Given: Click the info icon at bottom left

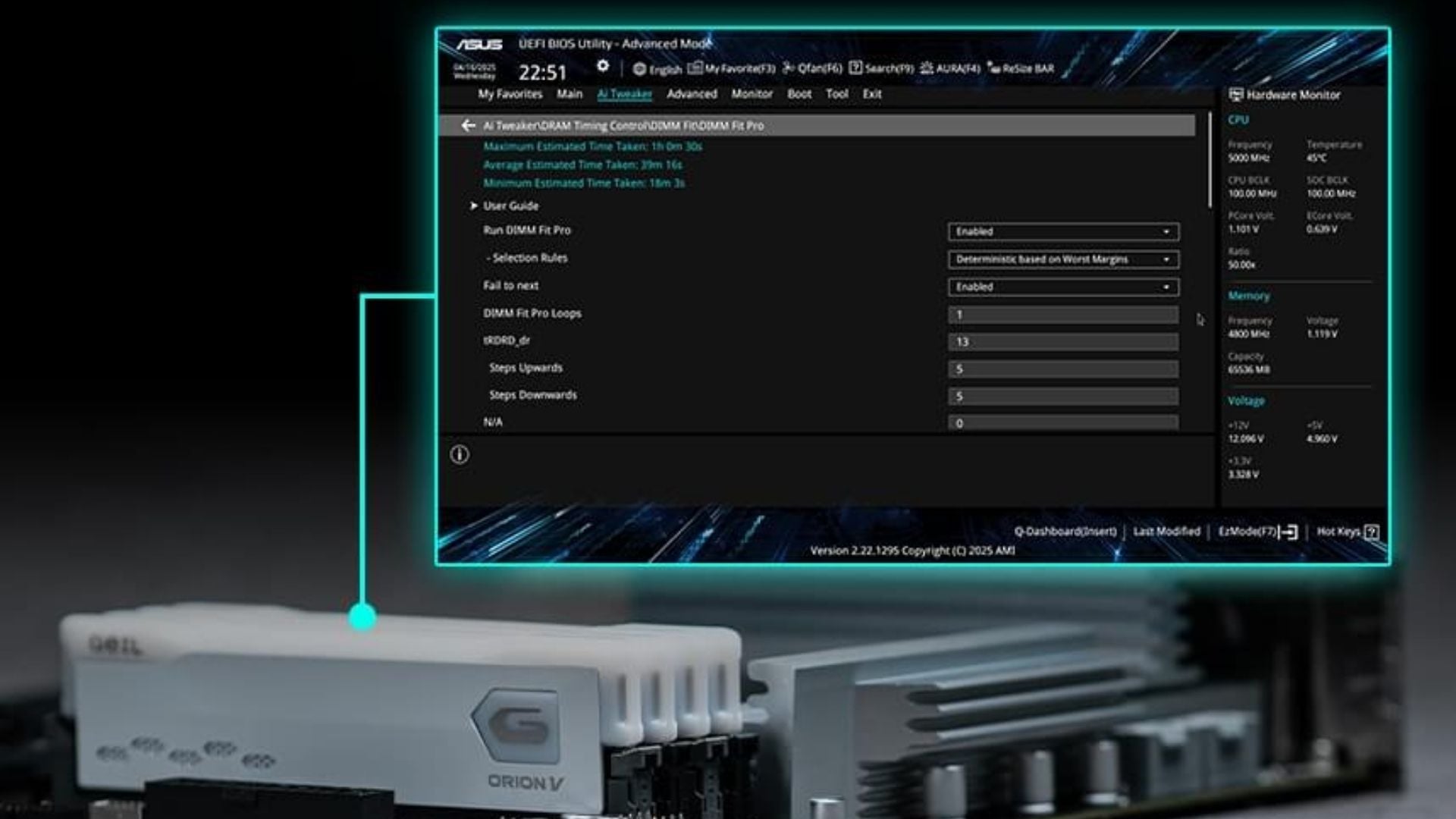Looking at the screenshot, I should 460,455.
